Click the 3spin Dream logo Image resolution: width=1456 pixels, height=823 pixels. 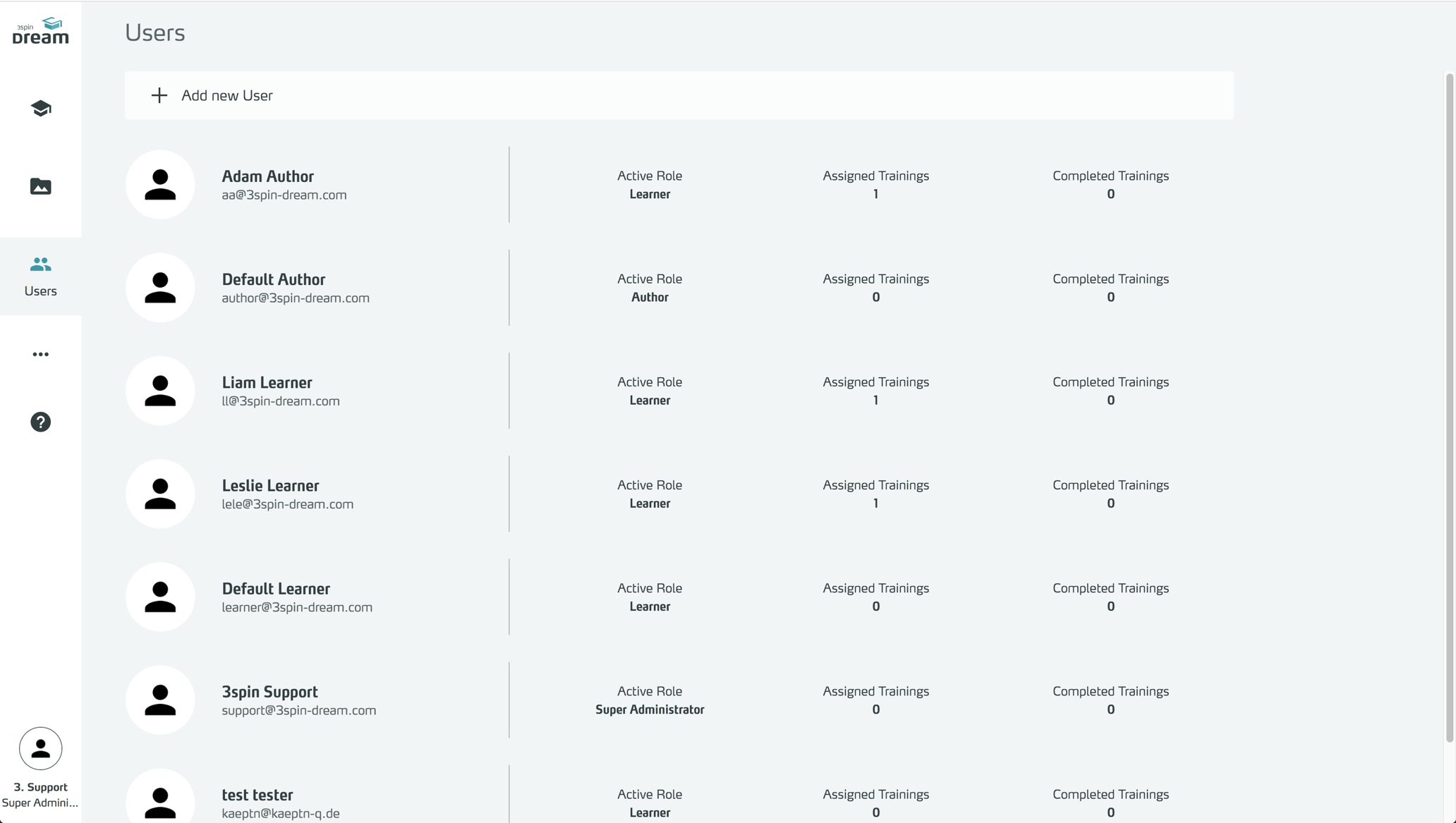point(40,30)
